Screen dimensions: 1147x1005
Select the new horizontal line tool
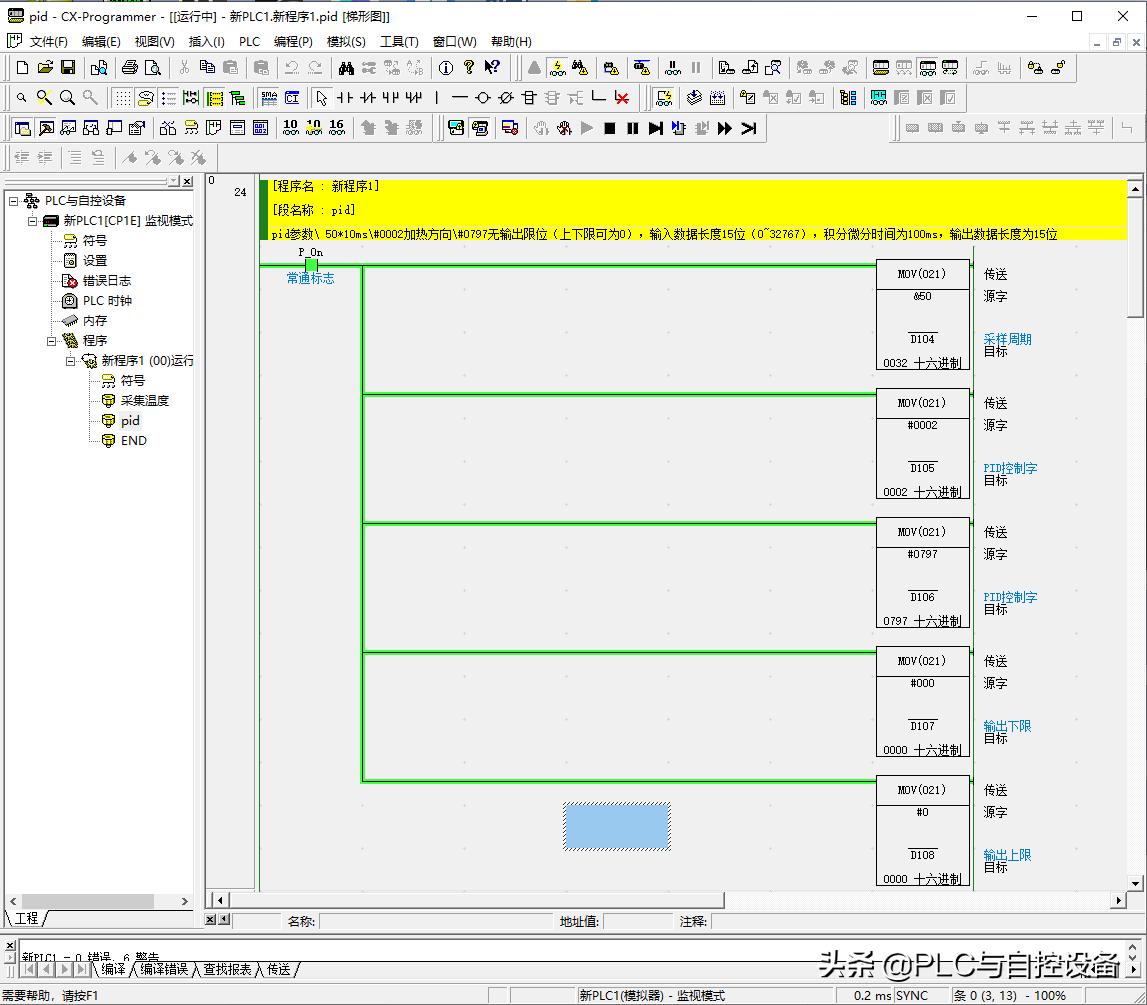459,98
